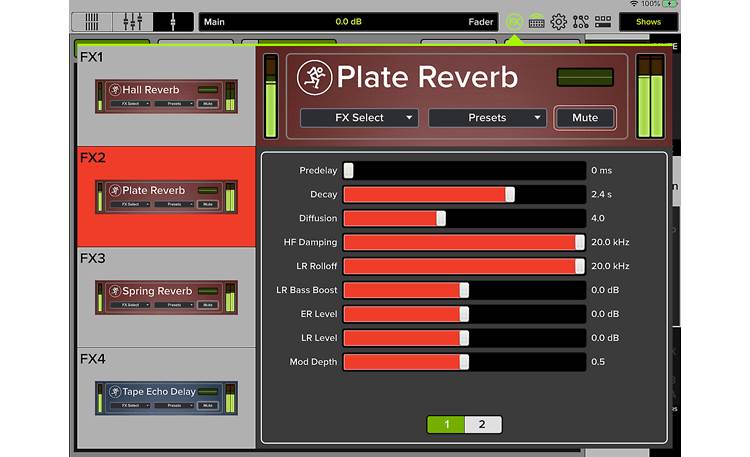The image size is (750, 457).
Task: Open the view groups icon
Action: (603, 22)
